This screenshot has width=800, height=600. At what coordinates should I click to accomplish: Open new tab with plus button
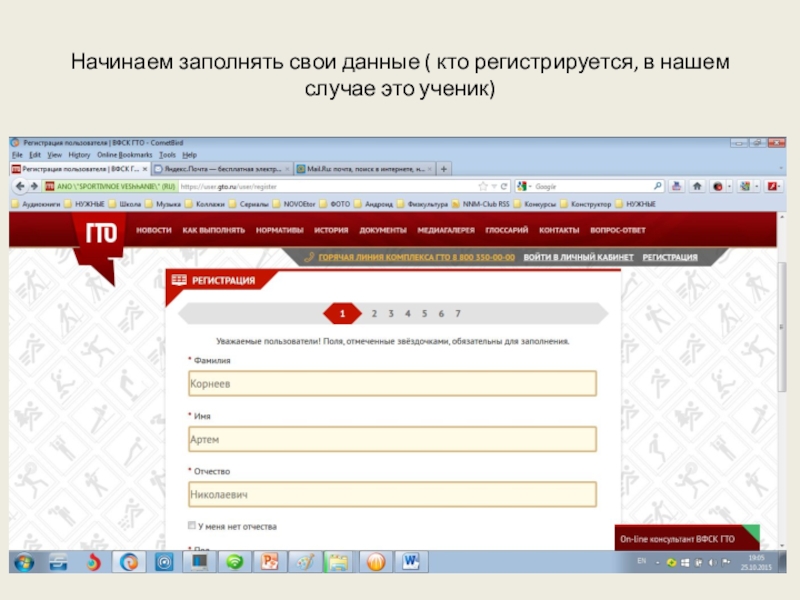(x=445, y=170)
